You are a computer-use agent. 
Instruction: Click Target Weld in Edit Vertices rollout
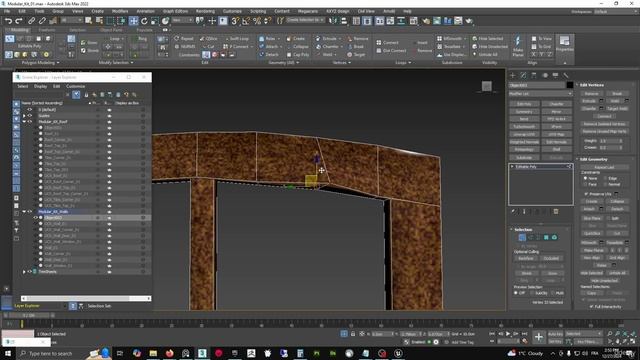[x=617, y=109]
